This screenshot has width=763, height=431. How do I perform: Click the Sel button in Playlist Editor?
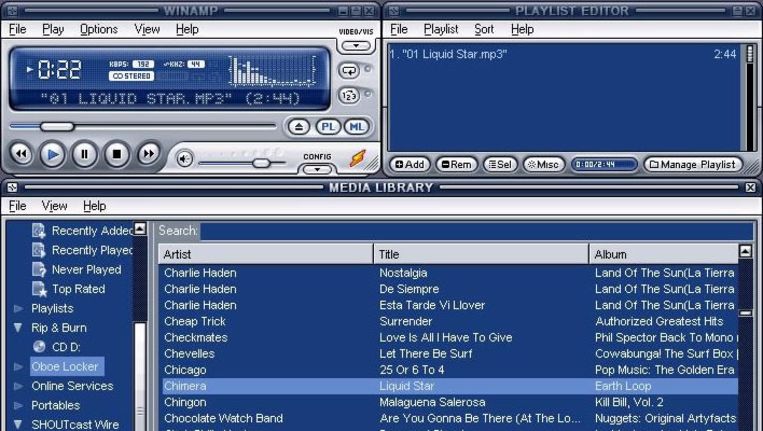500,164
